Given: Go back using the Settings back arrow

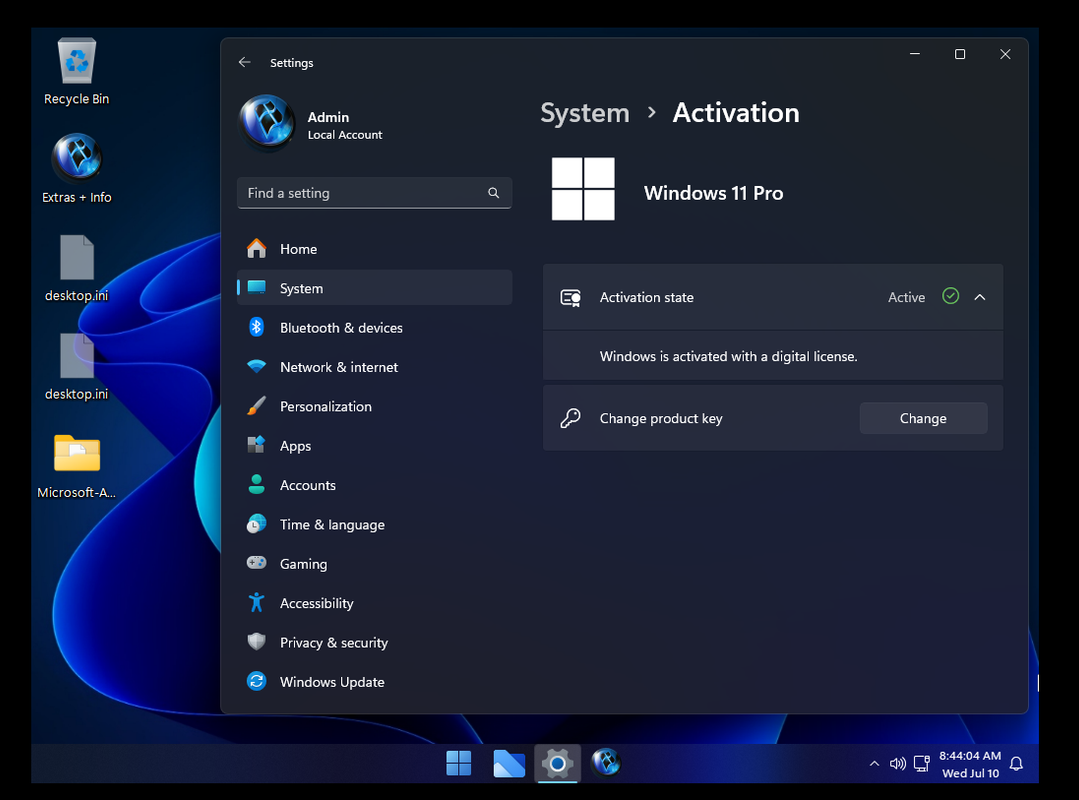Looking at the screenshot, I should click(x=244, y=63).
